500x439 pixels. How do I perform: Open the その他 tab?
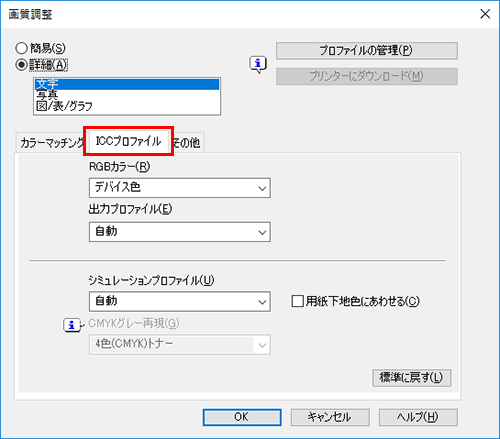(187, 143)
